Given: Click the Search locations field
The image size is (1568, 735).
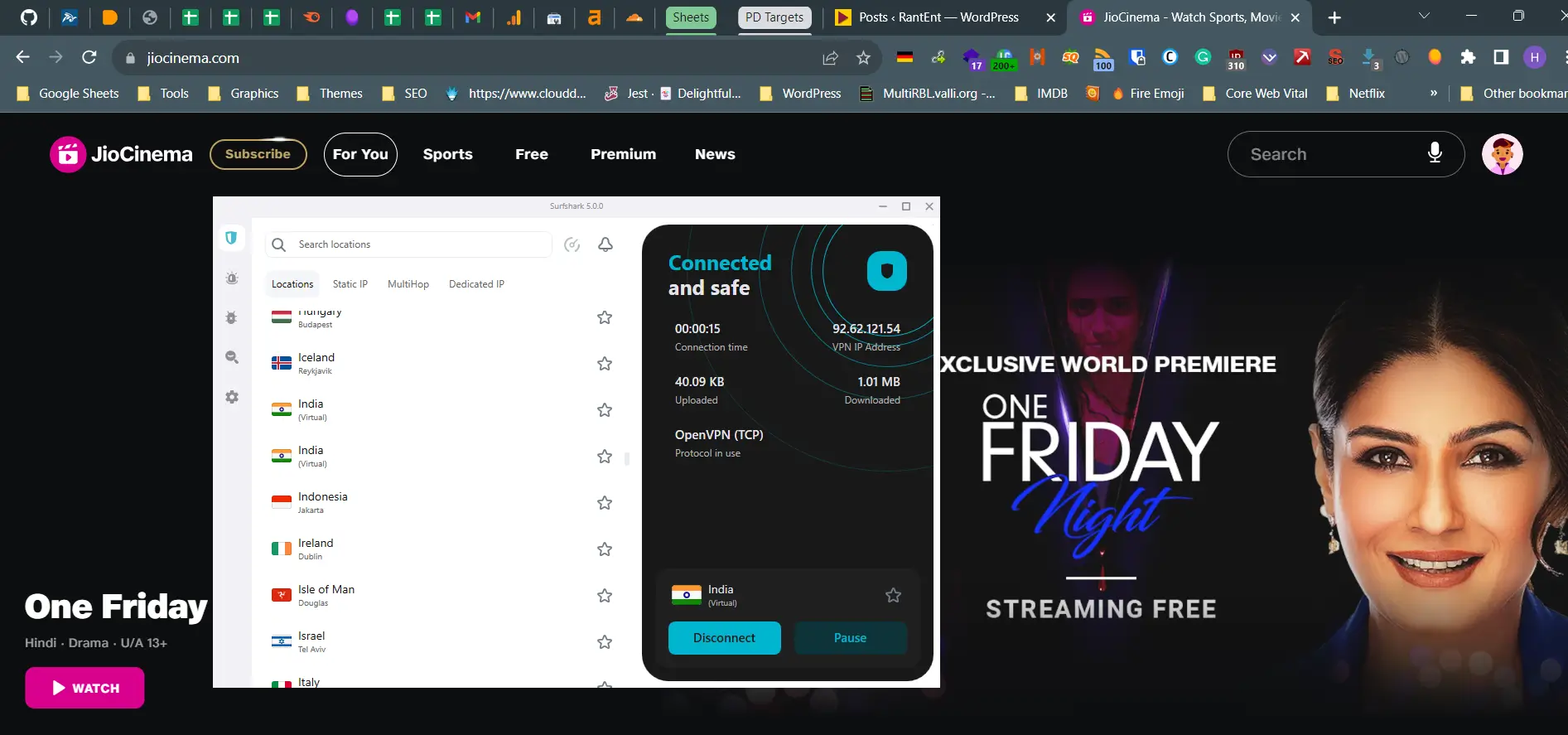Looking at the screenshot, I should [408, 244].
